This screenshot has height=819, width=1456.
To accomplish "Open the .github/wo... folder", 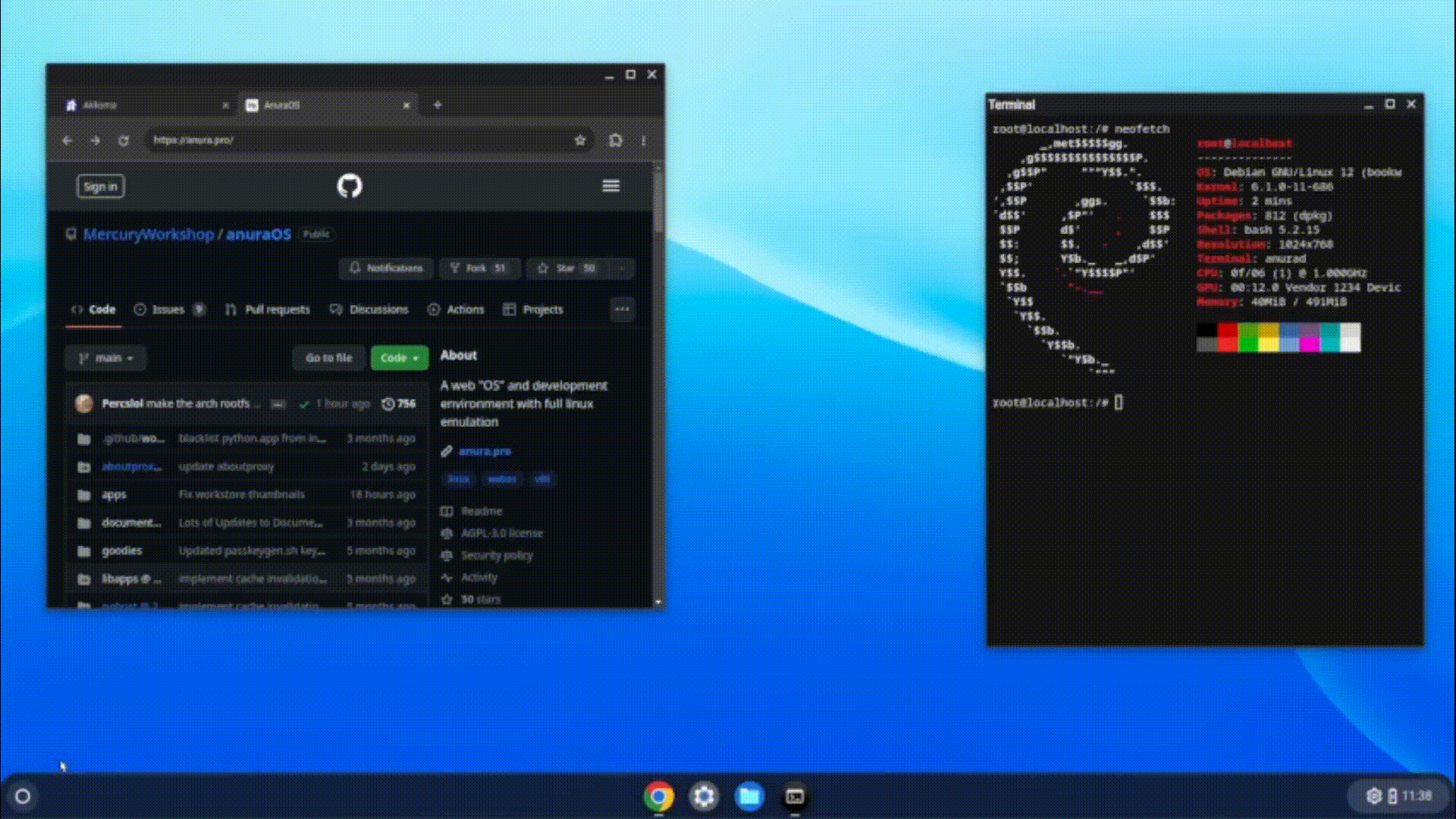I will 133,438.
